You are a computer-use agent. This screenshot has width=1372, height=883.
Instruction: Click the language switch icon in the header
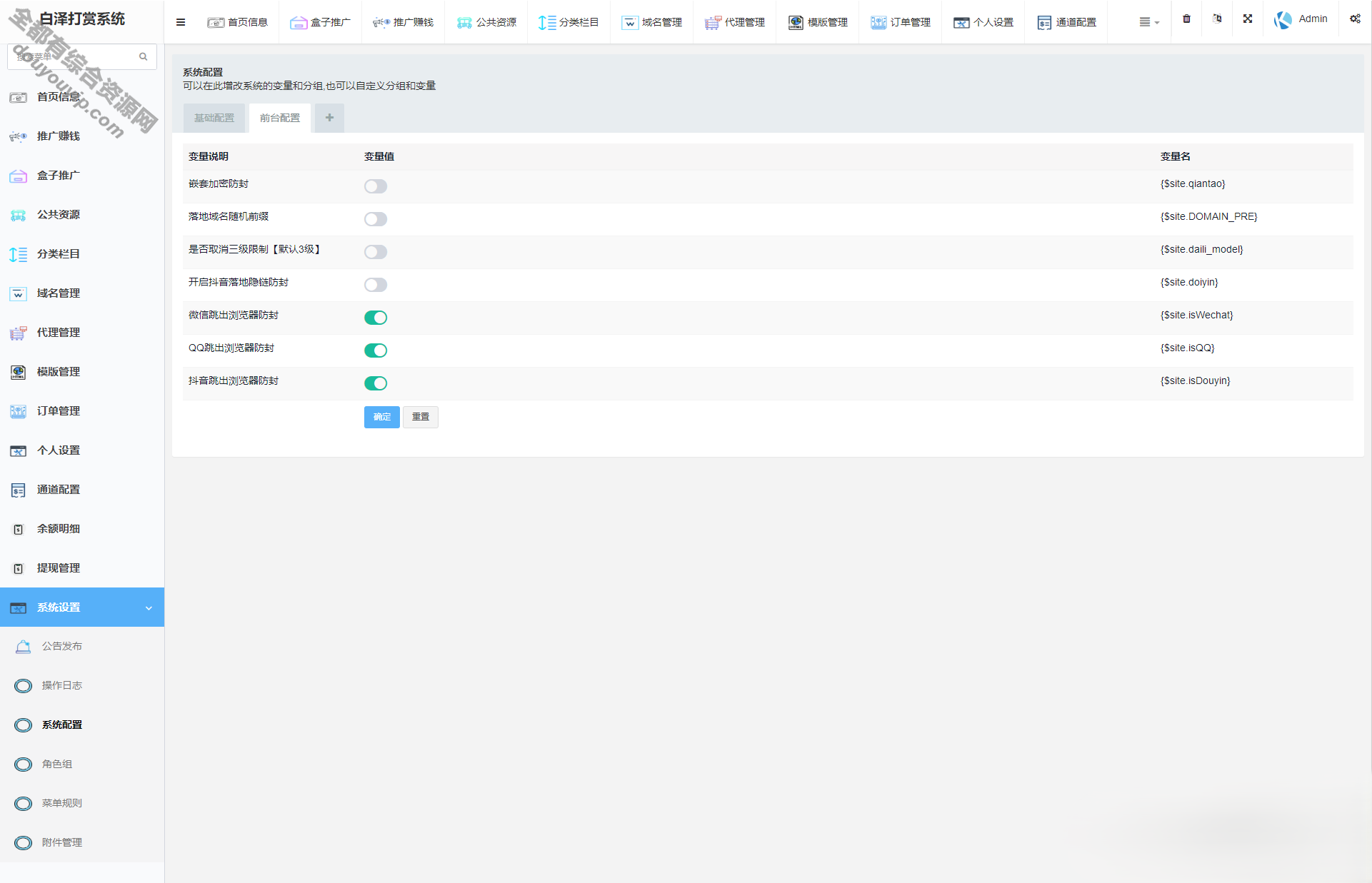pos(1217,19)
